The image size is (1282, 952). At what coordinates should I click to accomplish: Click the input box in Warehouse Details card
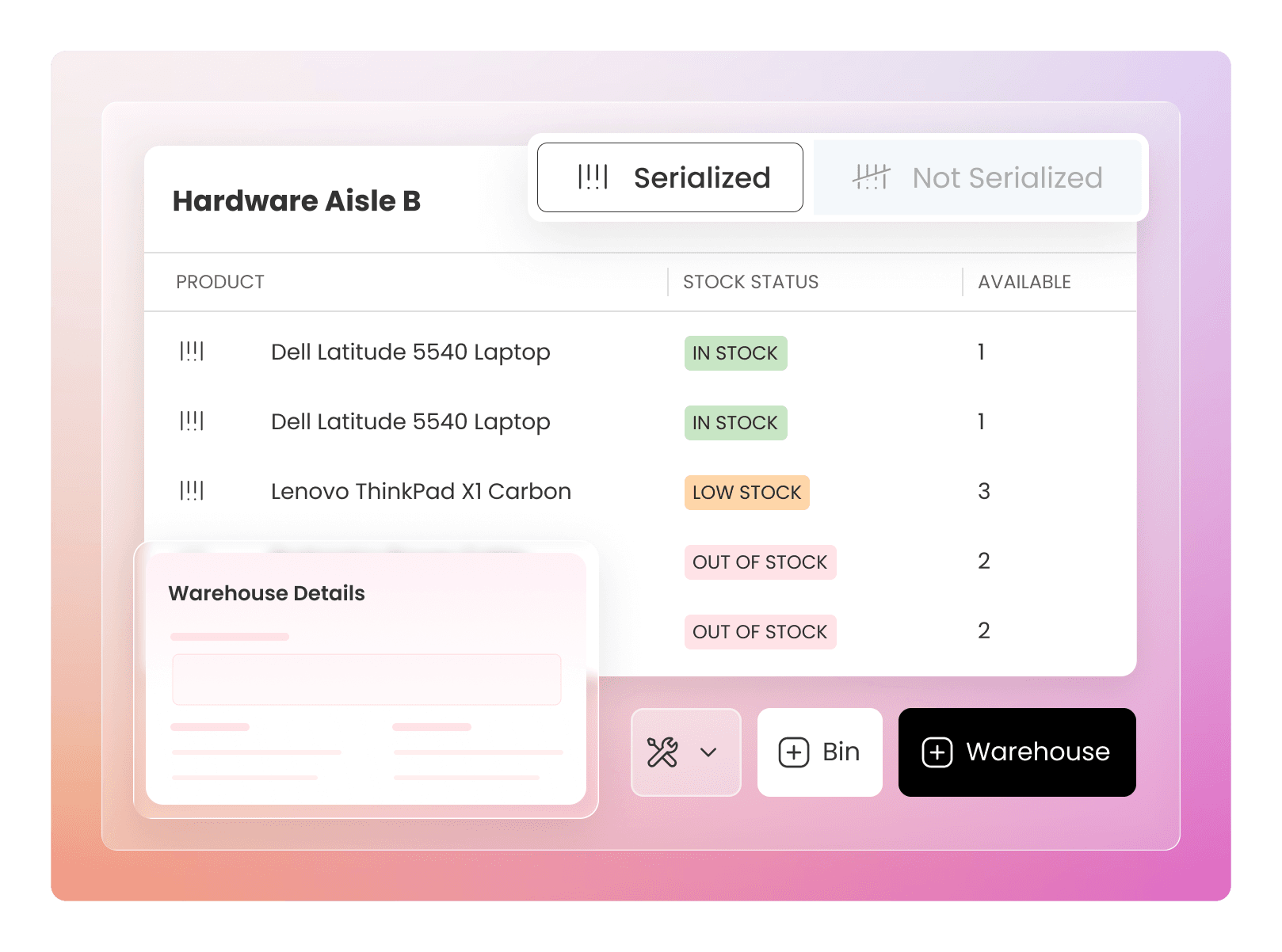pyautogui.click(x=366, y=680)
